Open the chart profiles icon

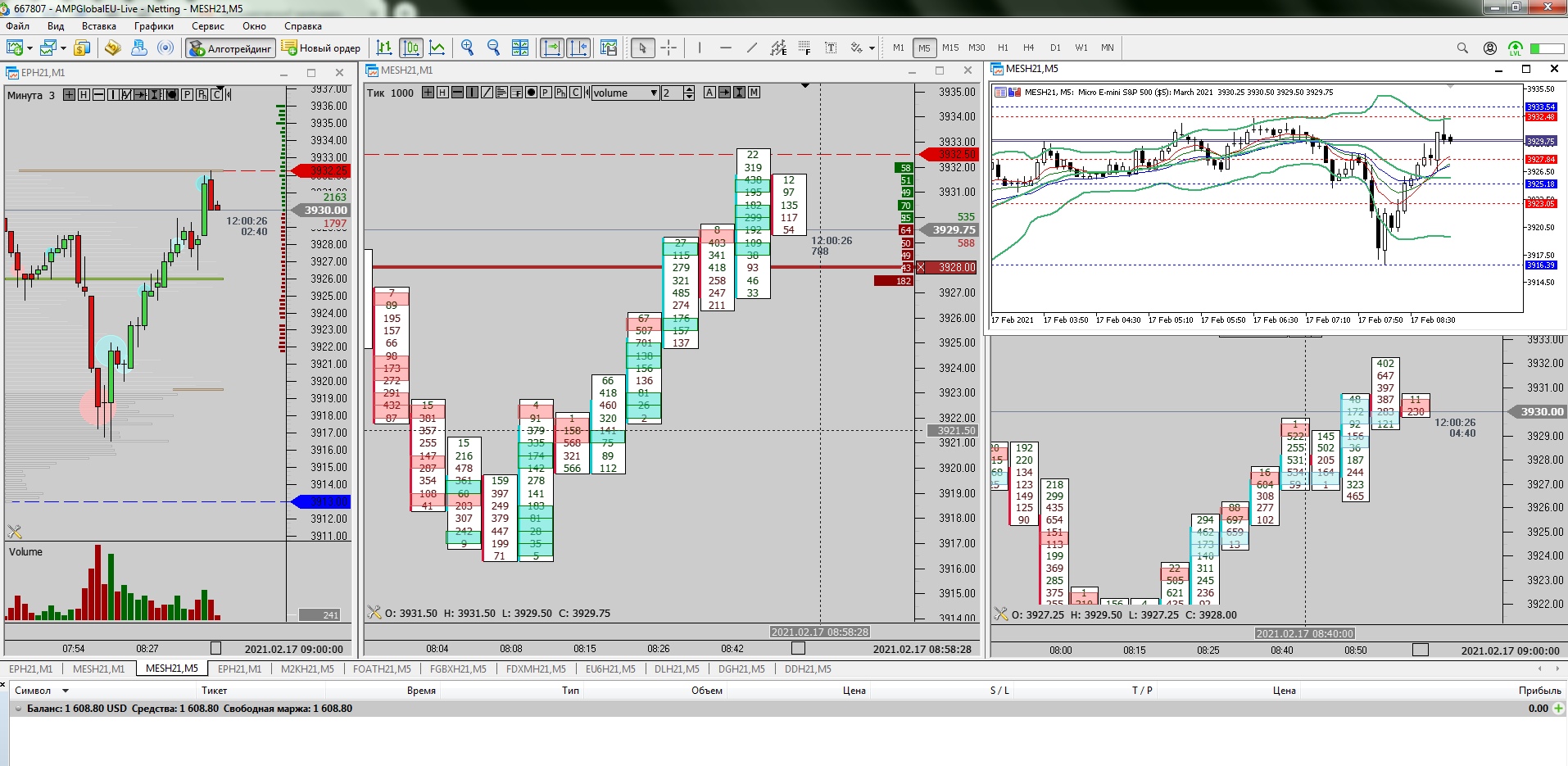point(49,48)
